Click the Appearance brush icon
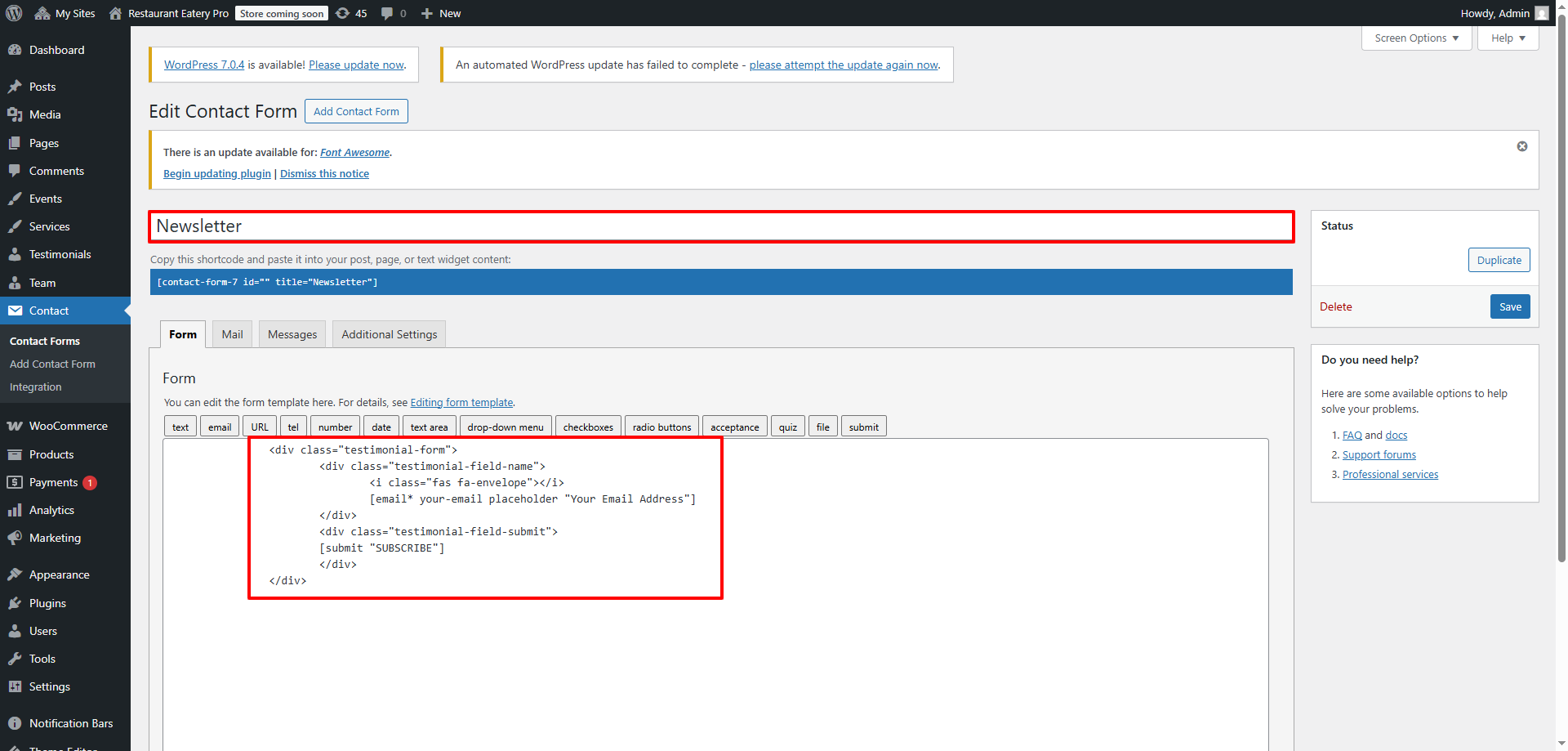1568x751 pixels. 15,574
